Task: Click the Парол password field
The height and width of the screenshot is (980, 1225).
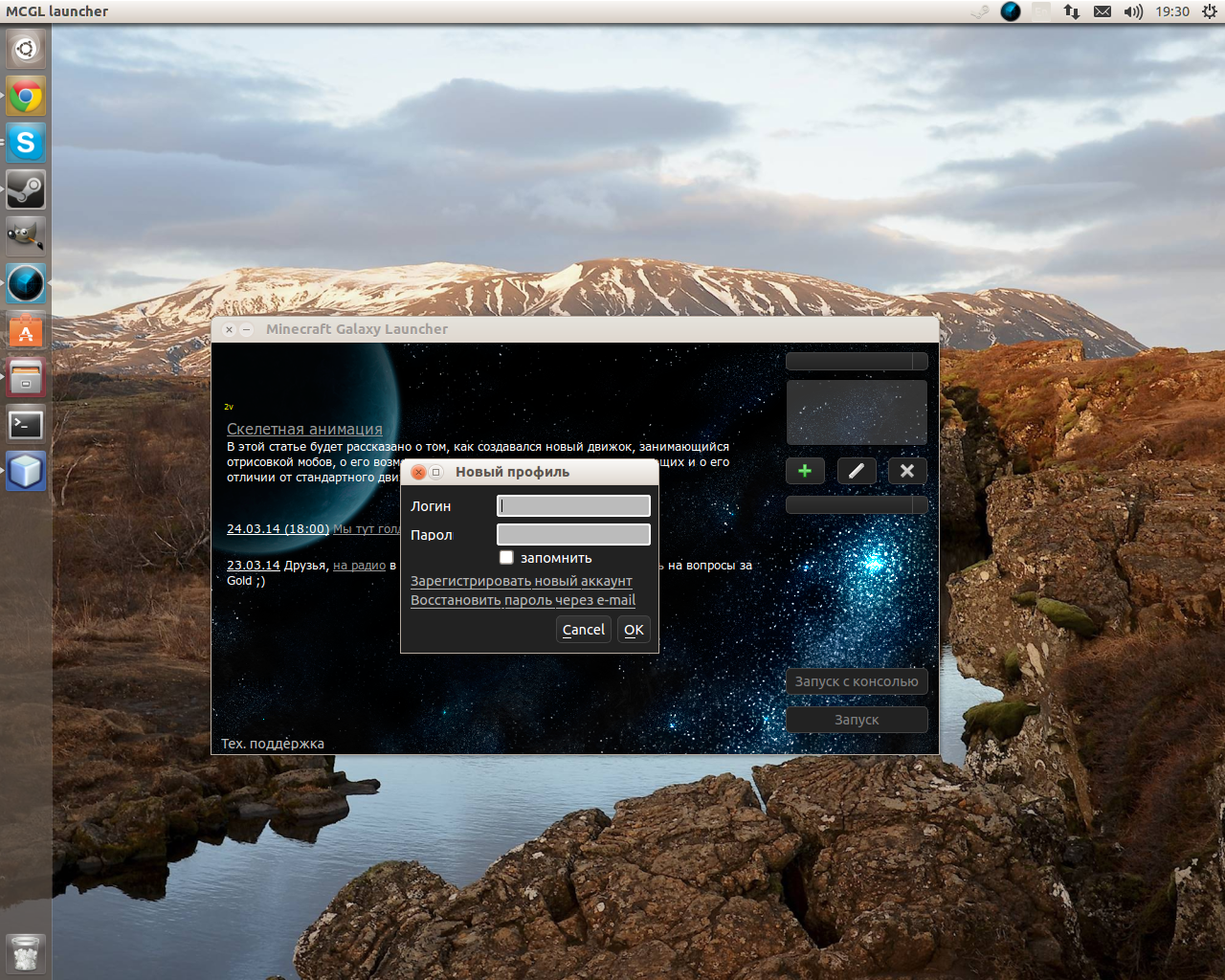Action: tap(573, 534)
